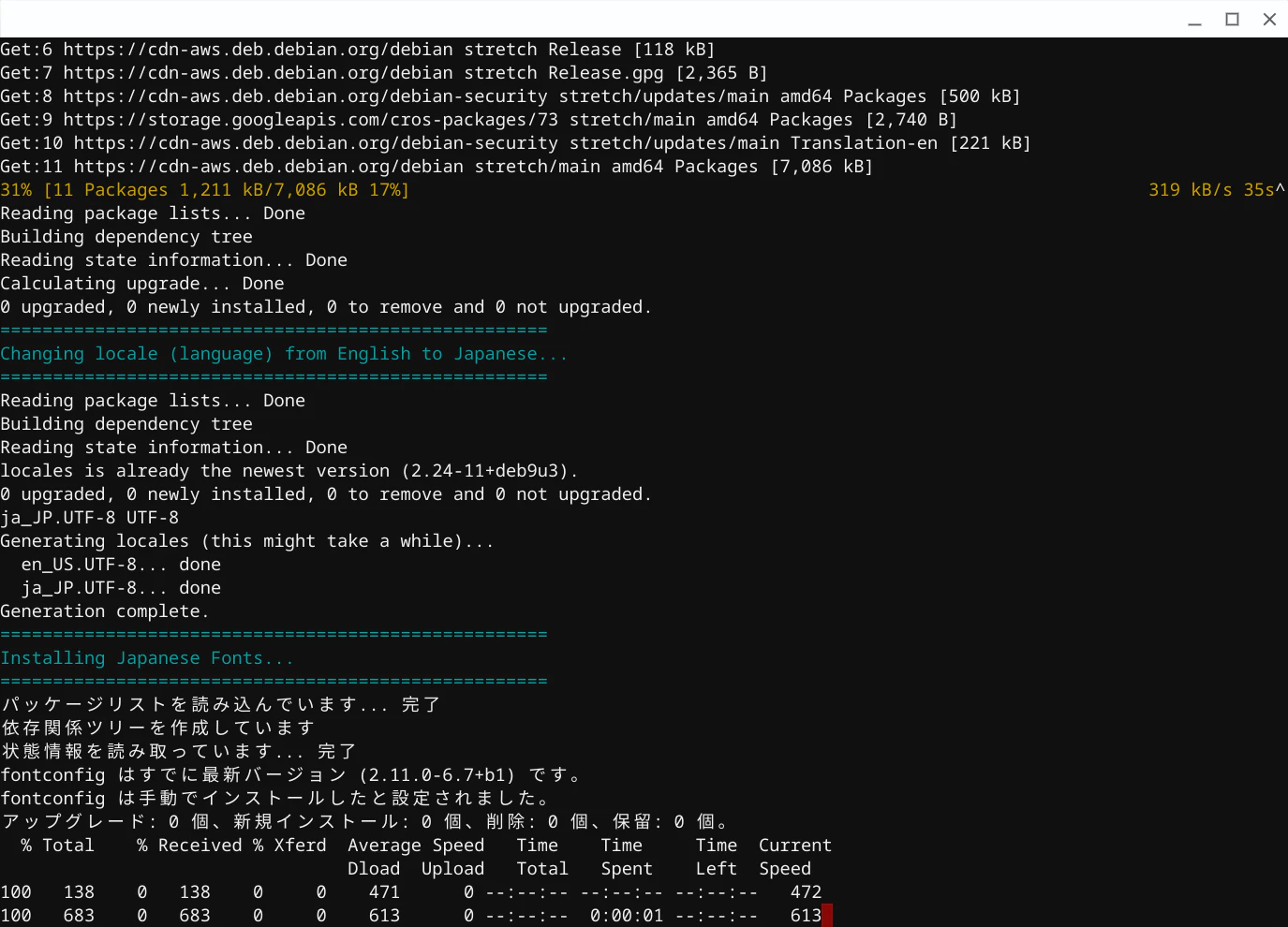1288x927 pixels.
Task: Select the fontconfig "(2.11.0-6.7+b1)" version line
Action: click(x=291, y=775)
